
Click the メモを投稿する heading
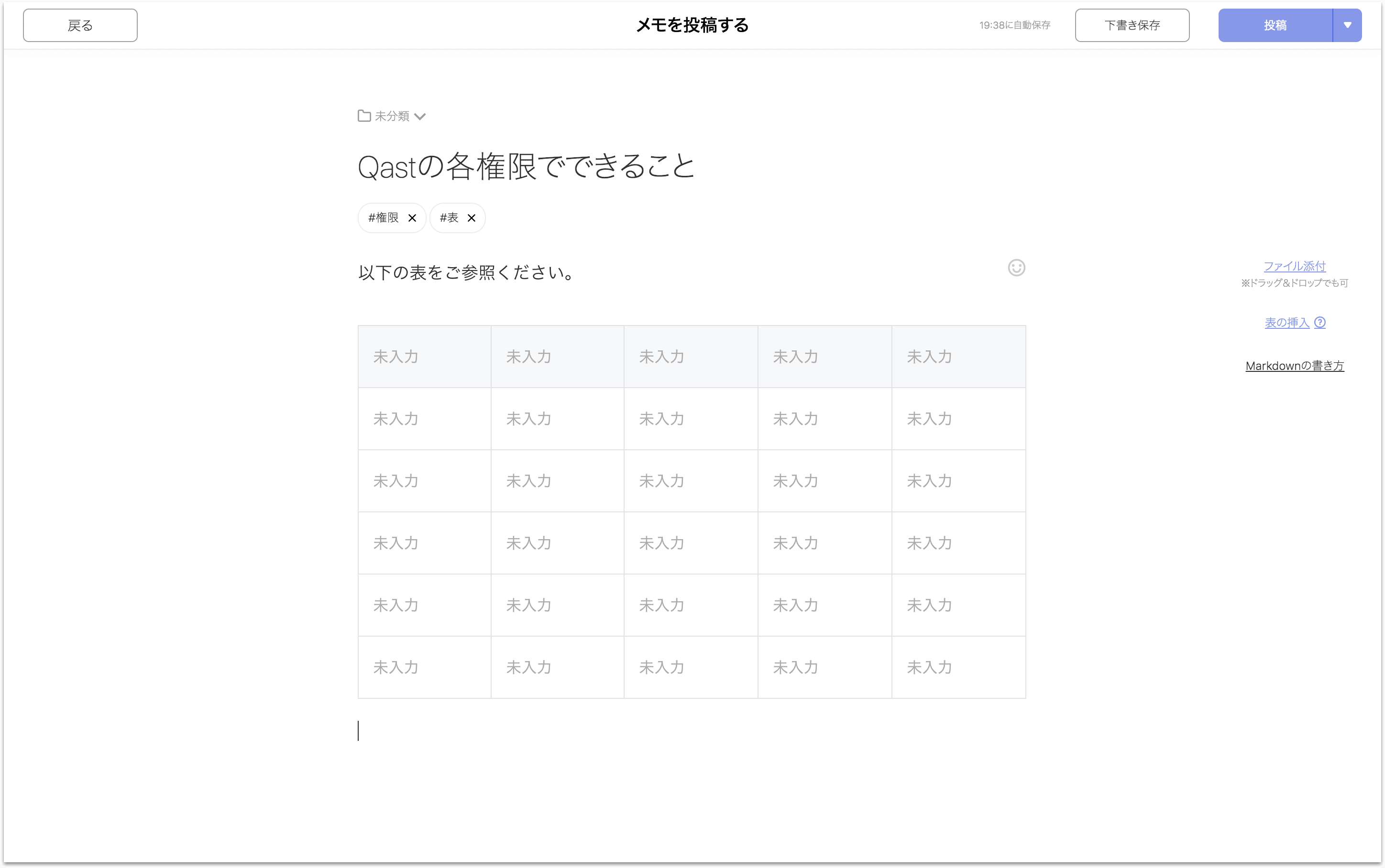tap(692, 25)
